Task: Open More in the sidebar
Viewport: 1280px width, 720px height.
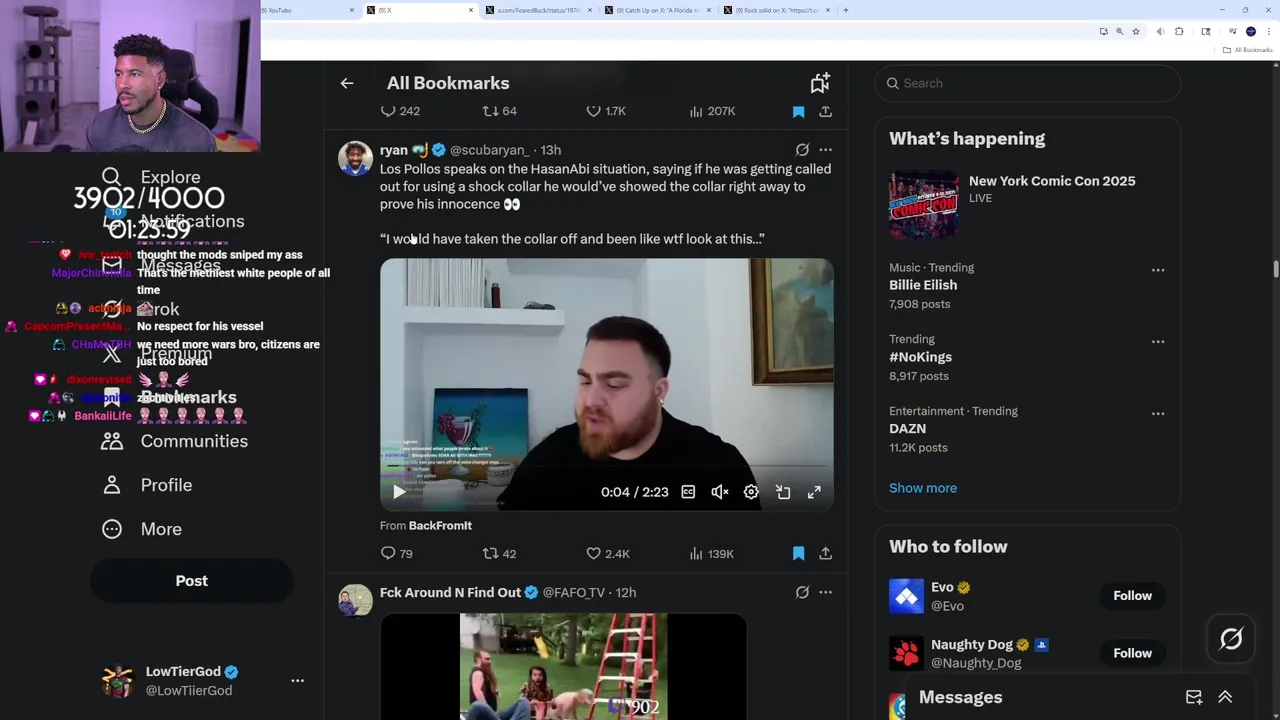Action: pos(142,529)
